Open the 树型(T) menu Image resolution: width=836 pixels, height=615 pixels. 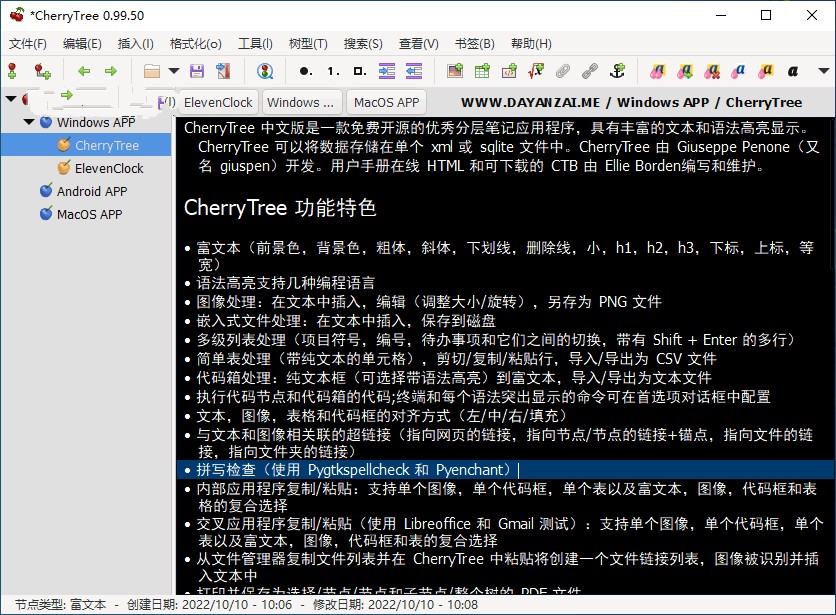[308, 44]
